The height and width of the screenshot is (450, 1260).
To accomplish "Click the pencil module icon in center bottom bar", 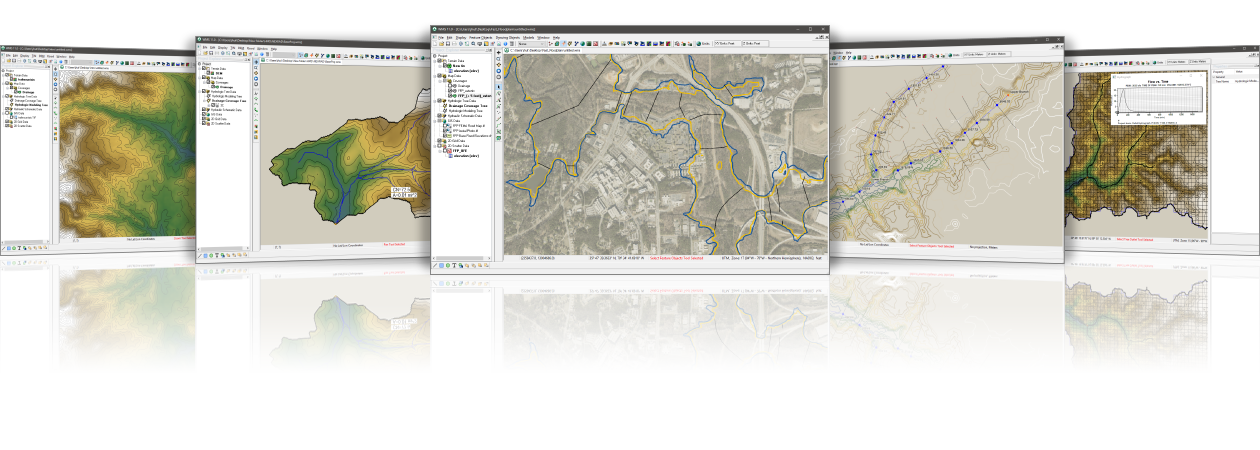I will point(435,265).
